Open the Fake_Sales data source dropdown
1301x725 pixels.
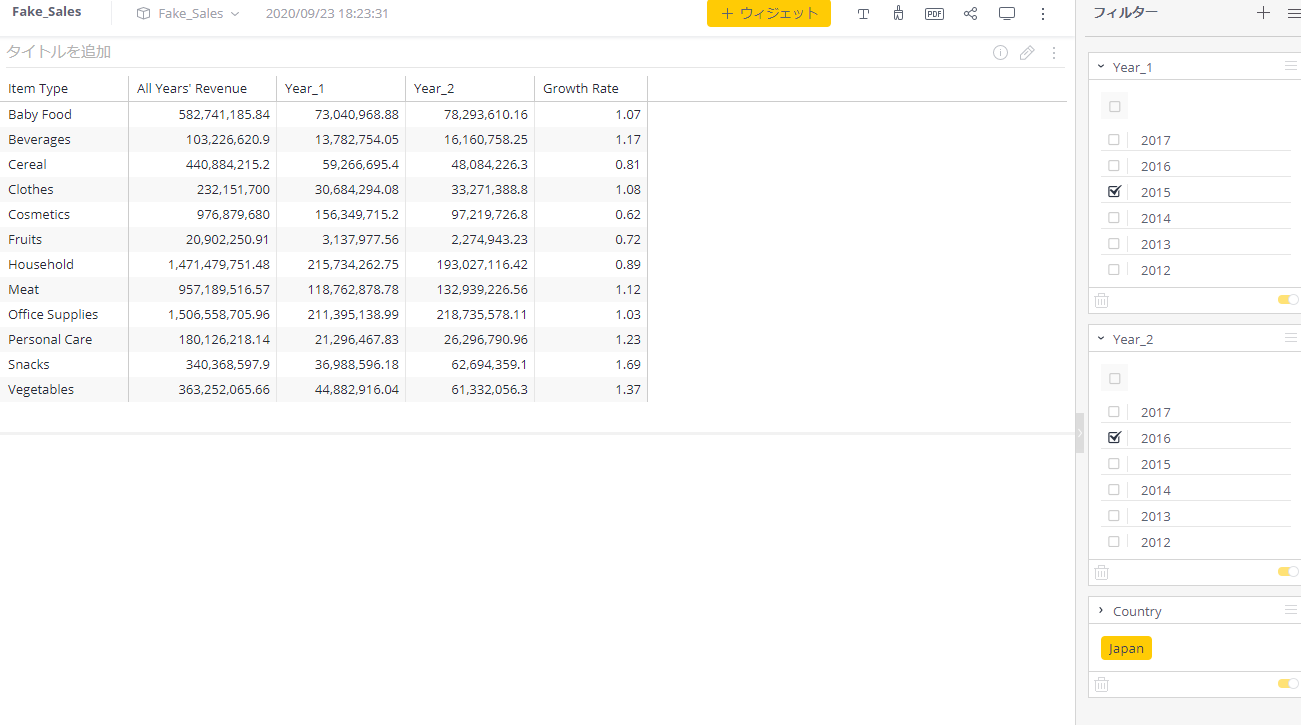pos(188,14)
